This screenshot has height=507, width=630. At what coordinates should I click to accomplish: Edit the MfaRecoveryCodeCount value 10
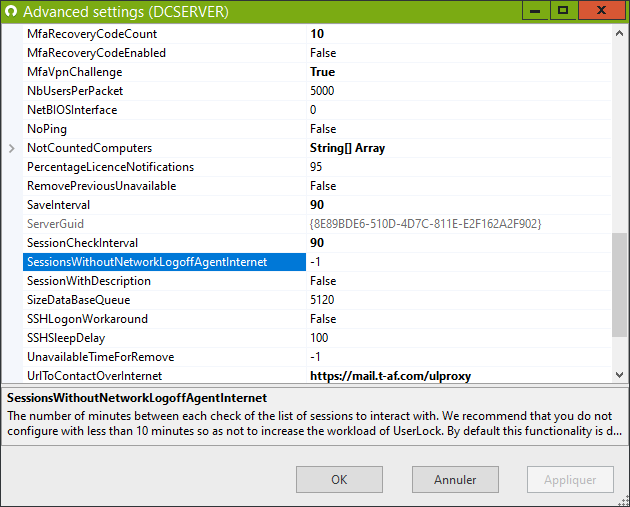[459, 34]
